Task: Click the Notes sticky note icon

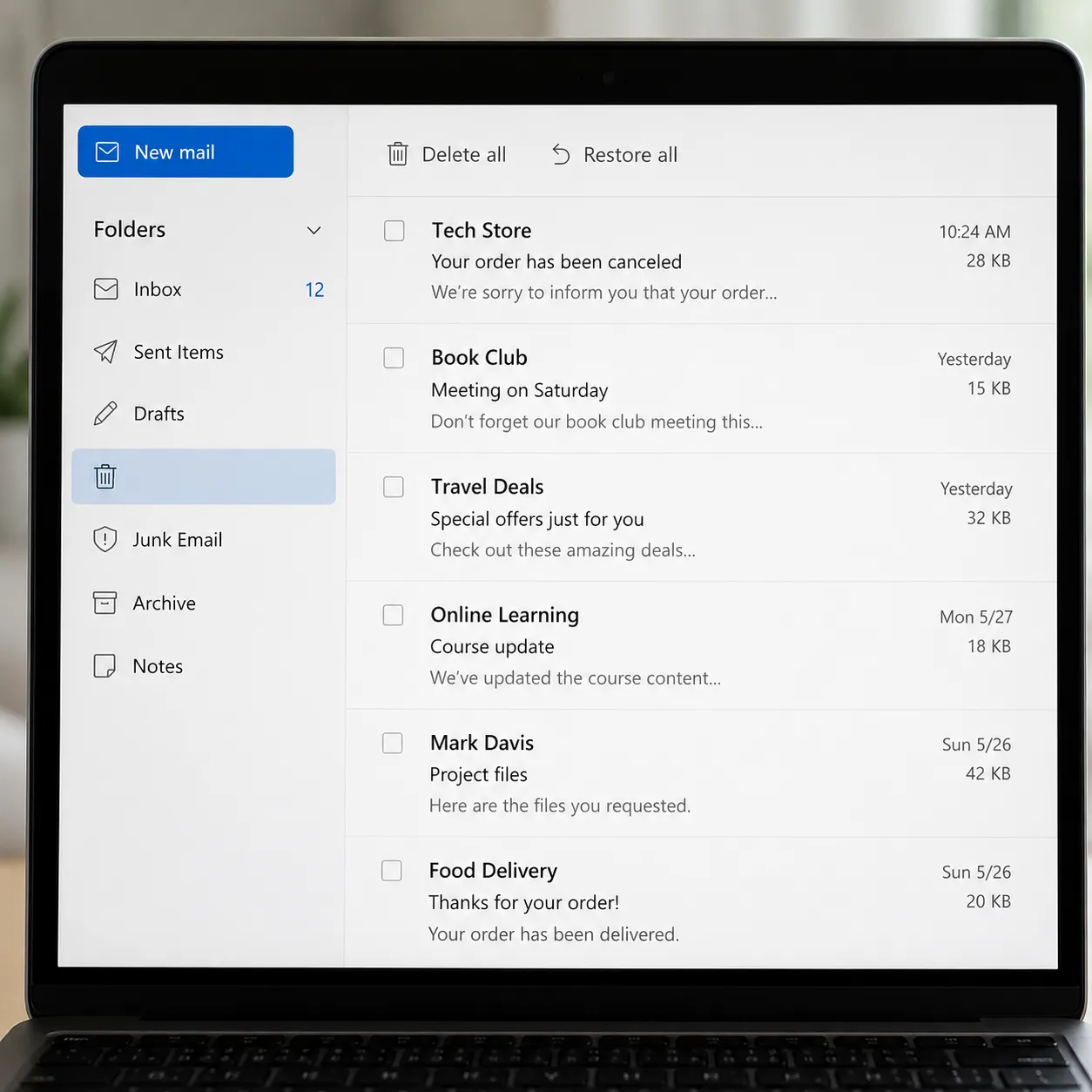Action: (104, 666)
